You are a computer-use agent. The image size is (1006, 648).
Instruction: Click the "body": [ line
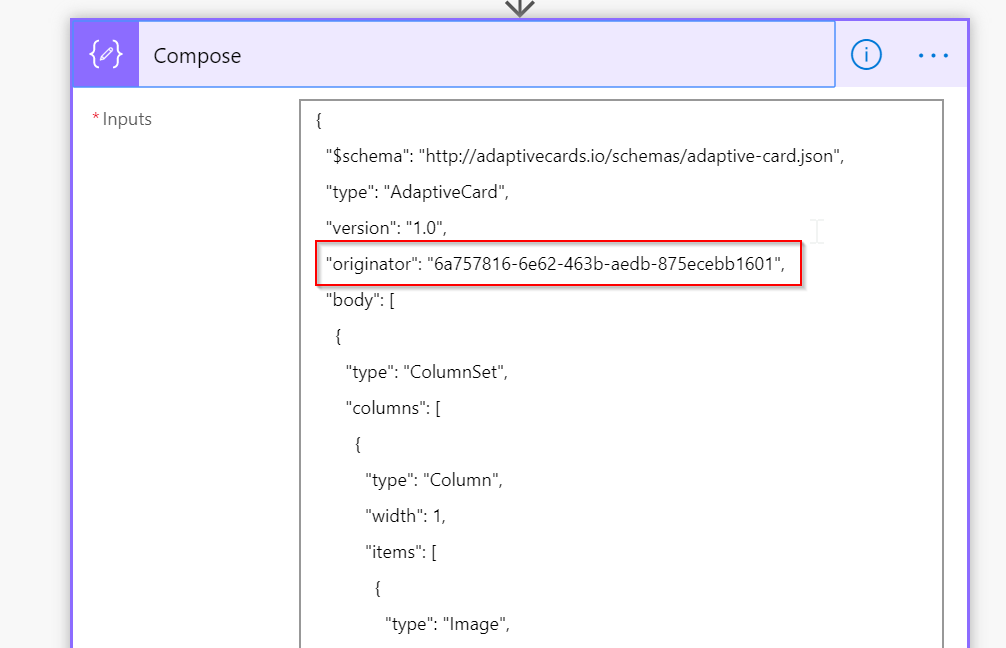pyautogui.click(x=360, y=300)
